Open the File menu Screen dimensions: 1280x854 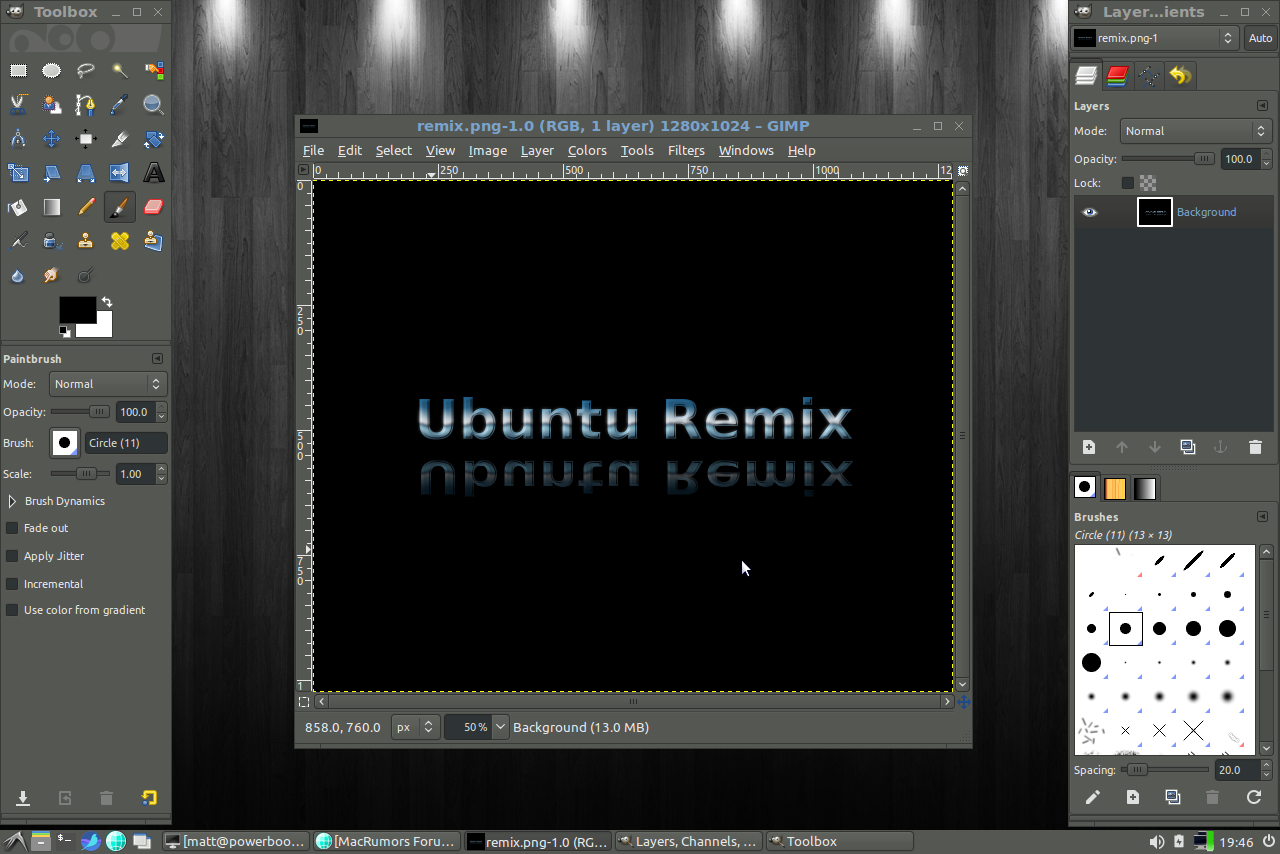(x=313, y=150)
